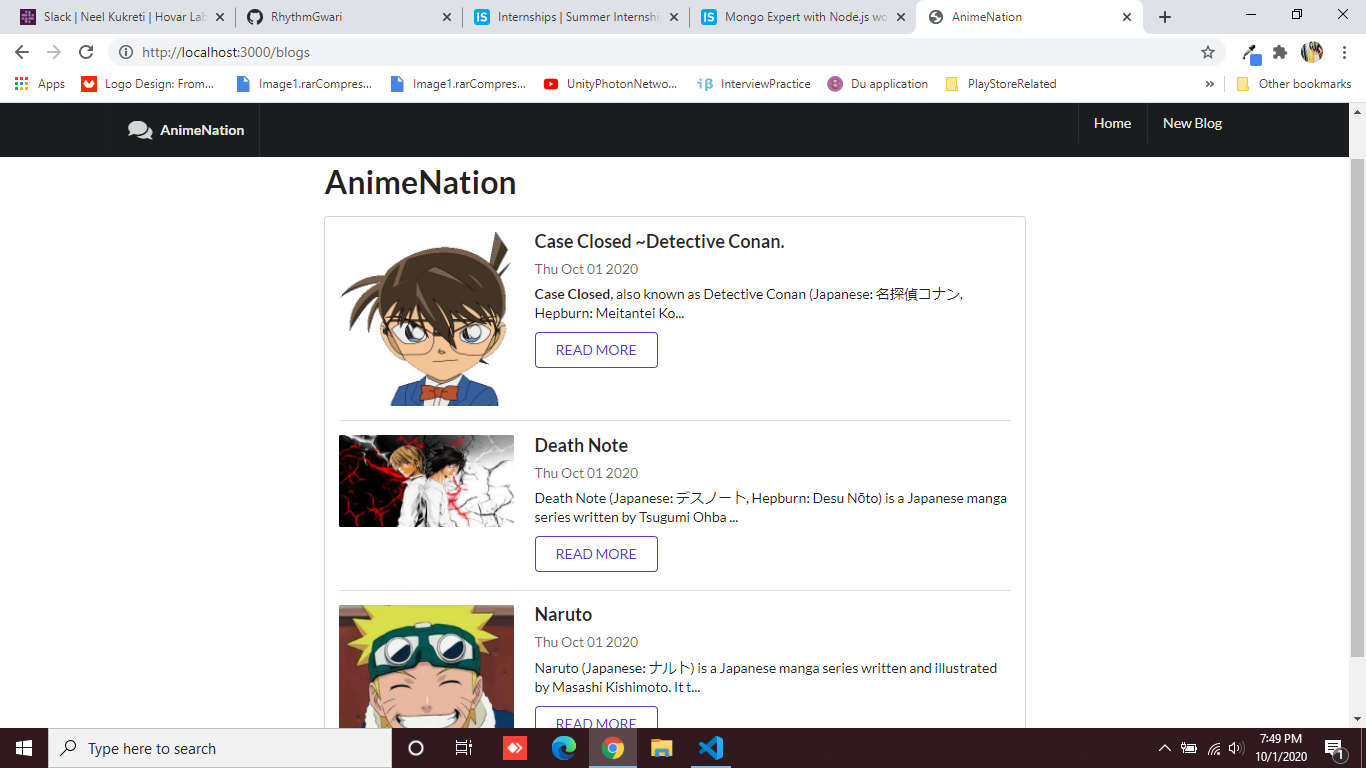Screen dimensions: 1366x768
Task: Click the bookmark star in the address bar
Action: [1206, 51]
